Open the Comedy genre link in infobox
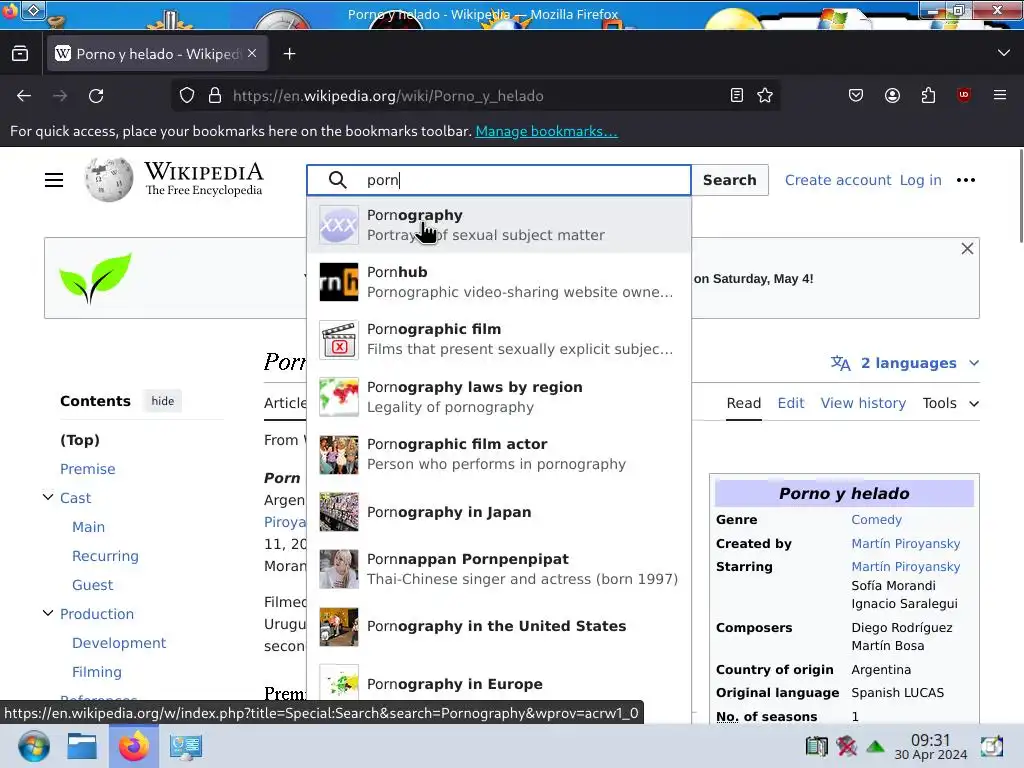 876,520
